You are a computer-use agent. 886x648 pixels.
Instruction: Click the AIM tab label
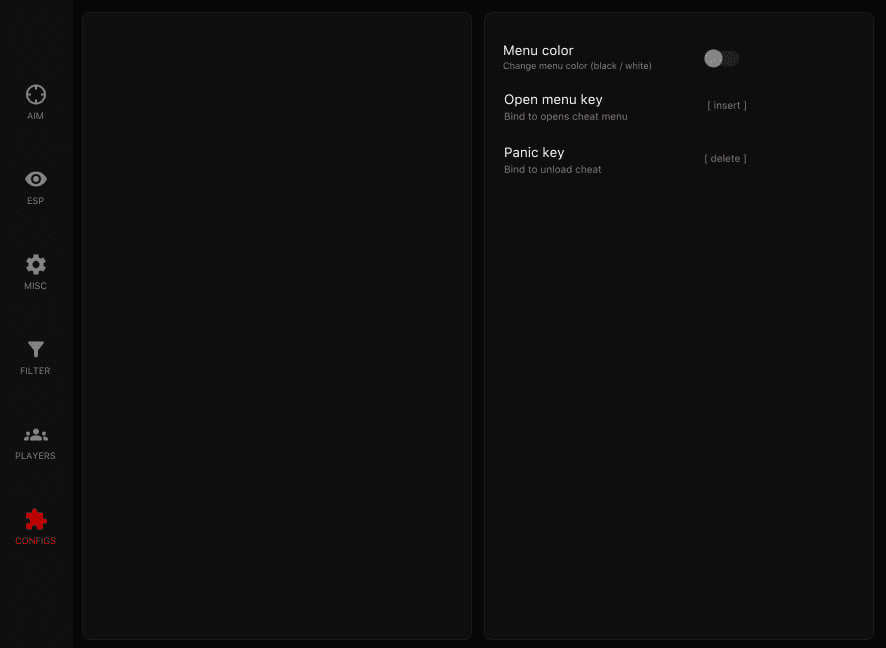coord(35,116)
